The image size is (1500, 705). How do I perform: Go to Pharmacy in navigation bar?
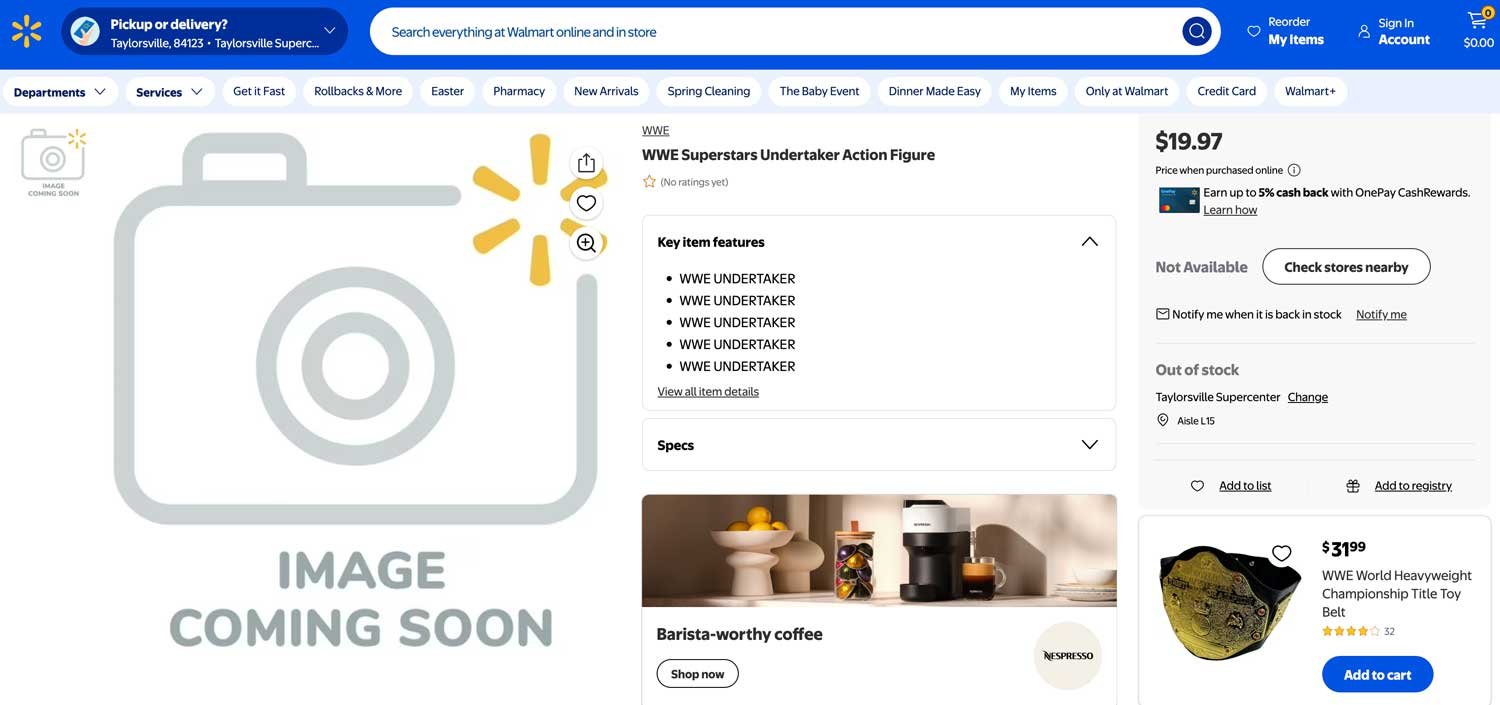(x=519, y=91)
